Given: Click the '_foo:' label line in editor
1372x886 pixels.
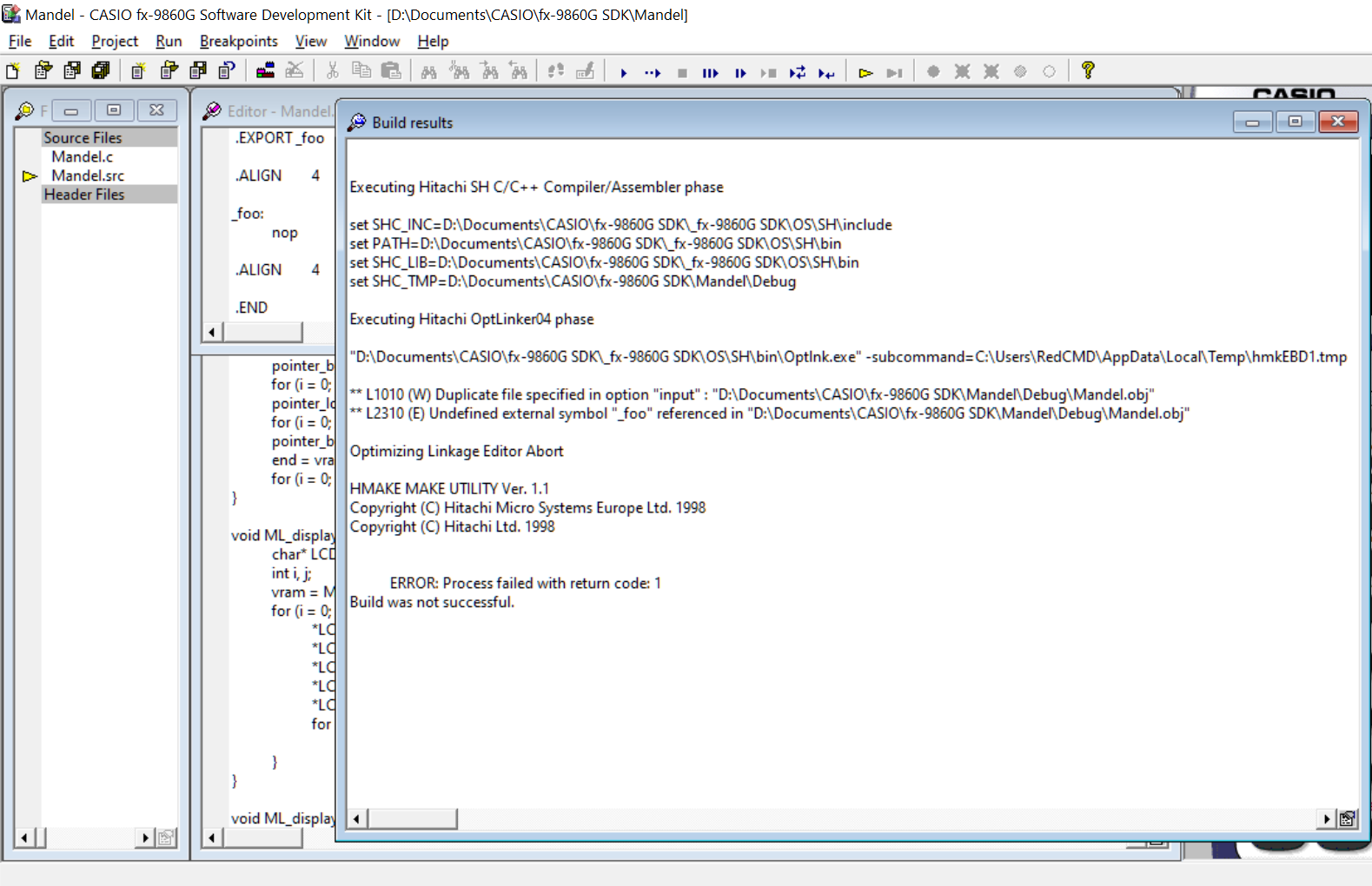Looking at the screenshot, I should [x=248, y=214].
